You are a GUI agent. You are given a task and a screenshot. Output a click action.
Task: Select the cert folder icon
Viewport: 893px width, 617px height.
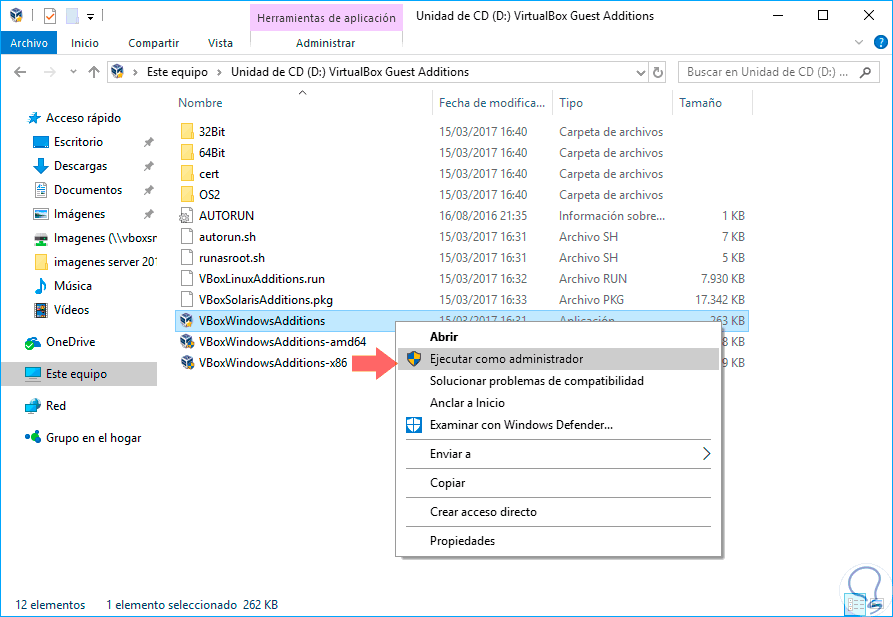187,174
